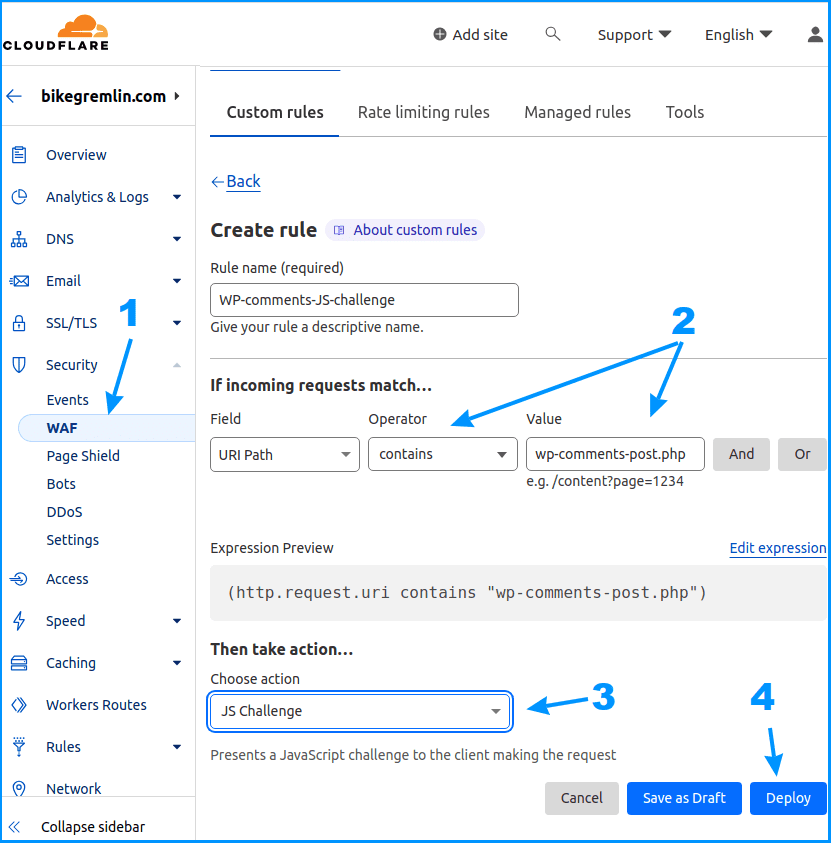Viewport: 831px width, 843px height.
Task: Expand the Analytics & Logs submenu arrow
Action: [177, 197]
